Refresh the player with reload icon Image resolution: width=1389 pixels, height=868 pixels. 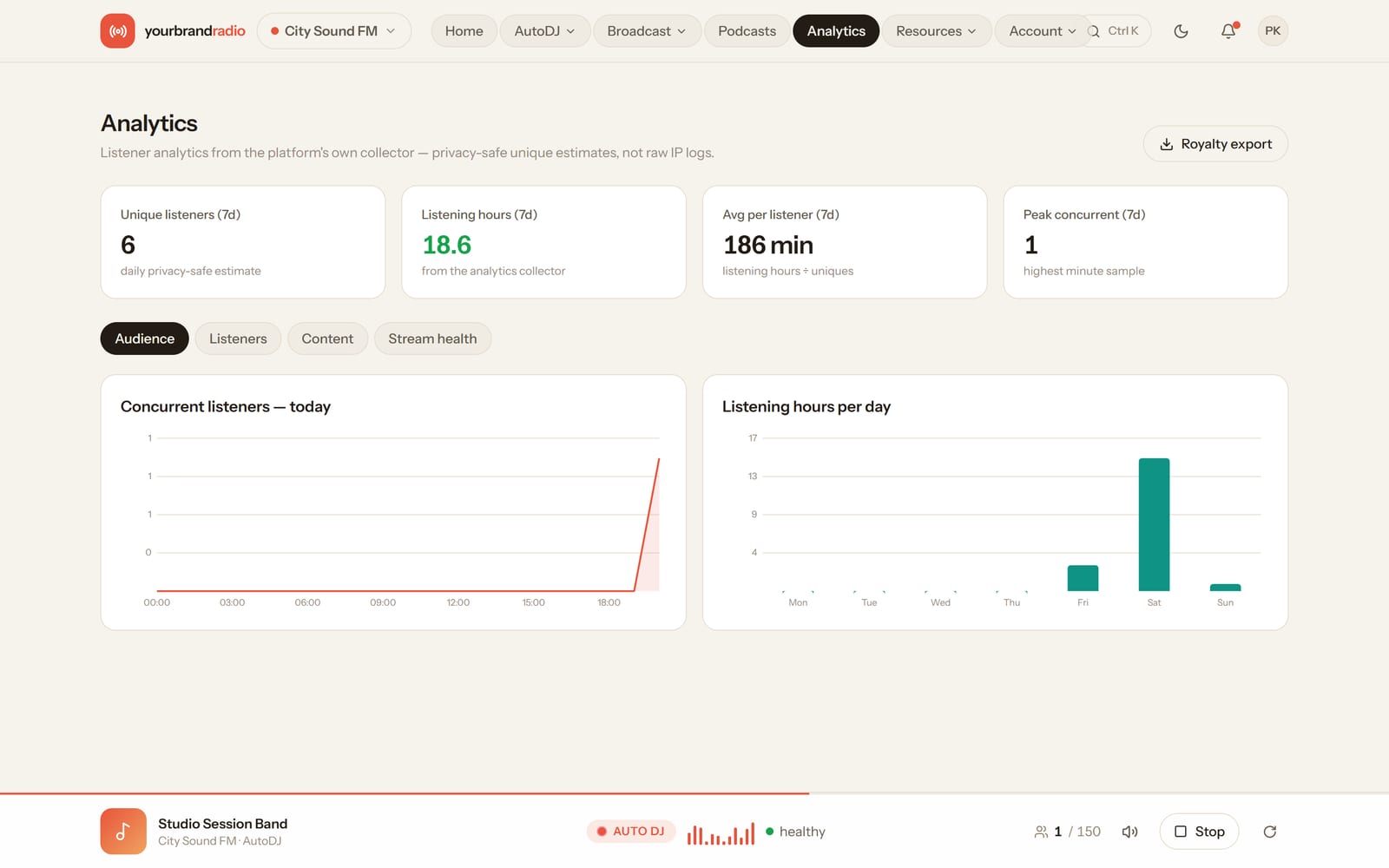click(1270, 832)
